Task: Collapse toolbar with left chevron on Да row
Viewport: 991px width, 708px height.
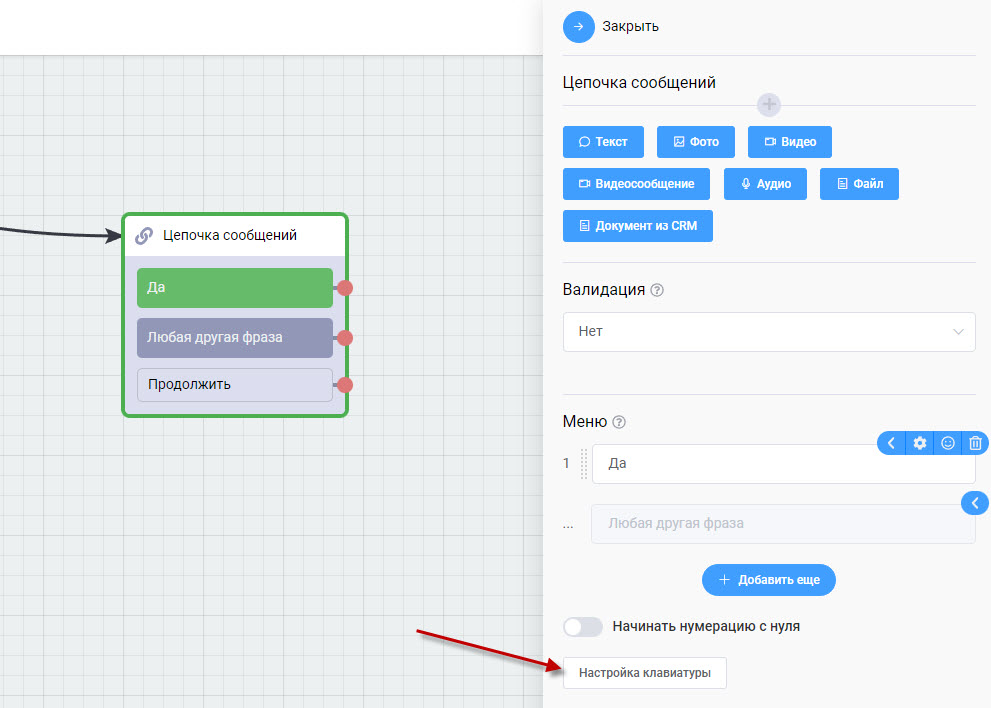Action: coord(892,443)
